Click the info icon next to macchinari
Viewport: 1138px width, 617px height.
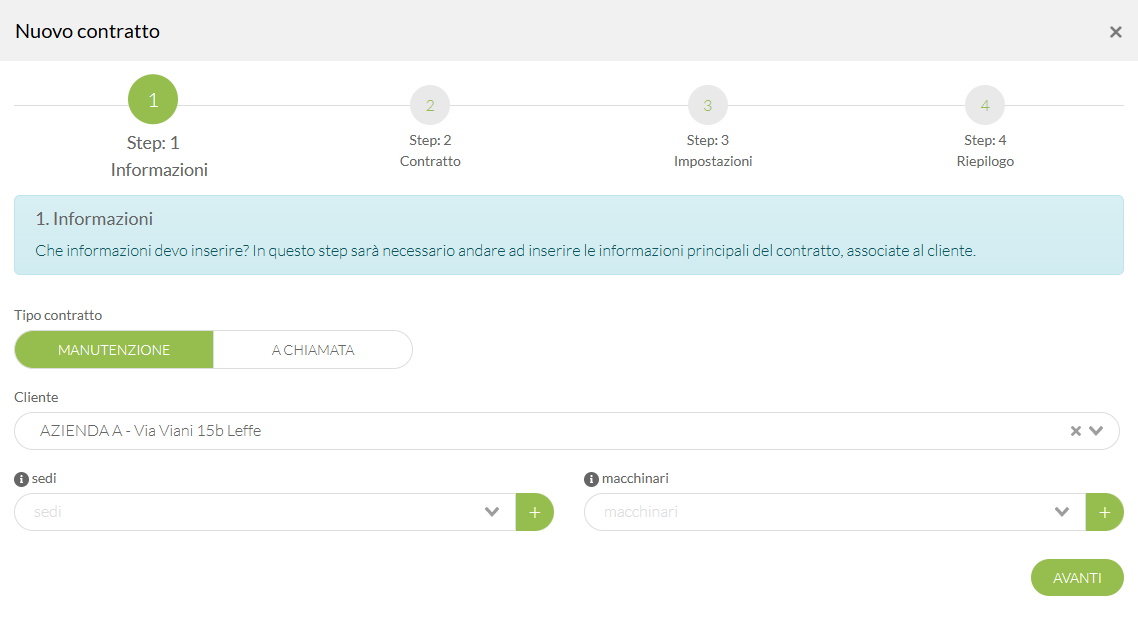pyautogui.click(x=591, y=479)
